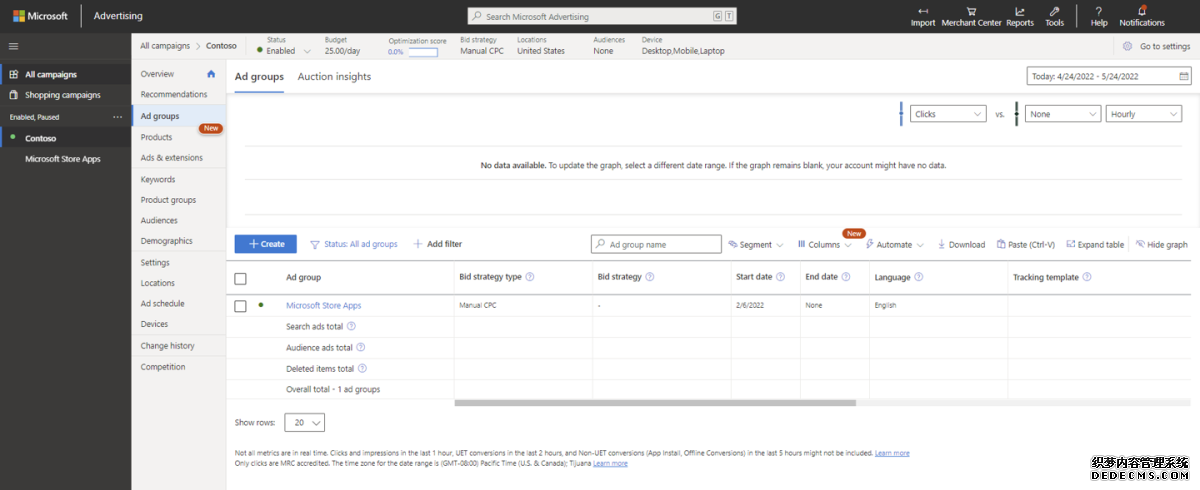The width and height of the screenshot is (1200, 490).
Task: Open Keywords in the side menu
Action: pos(158,179)
